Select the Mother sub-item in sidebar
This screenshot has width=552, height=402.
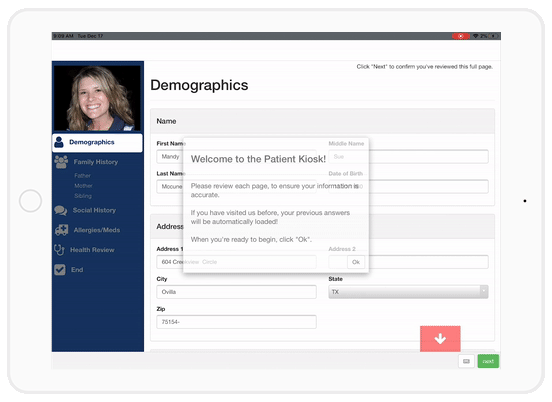coord(83,186)
